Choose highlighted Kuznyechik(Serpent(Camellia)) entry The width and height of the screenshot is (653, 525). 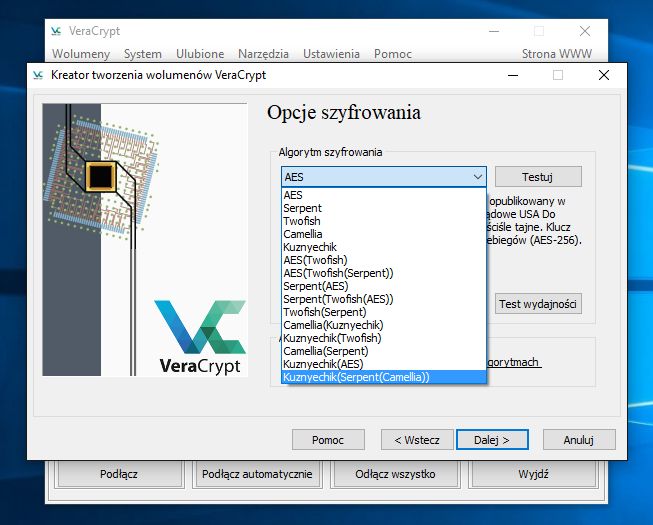[x=384, y=377]
